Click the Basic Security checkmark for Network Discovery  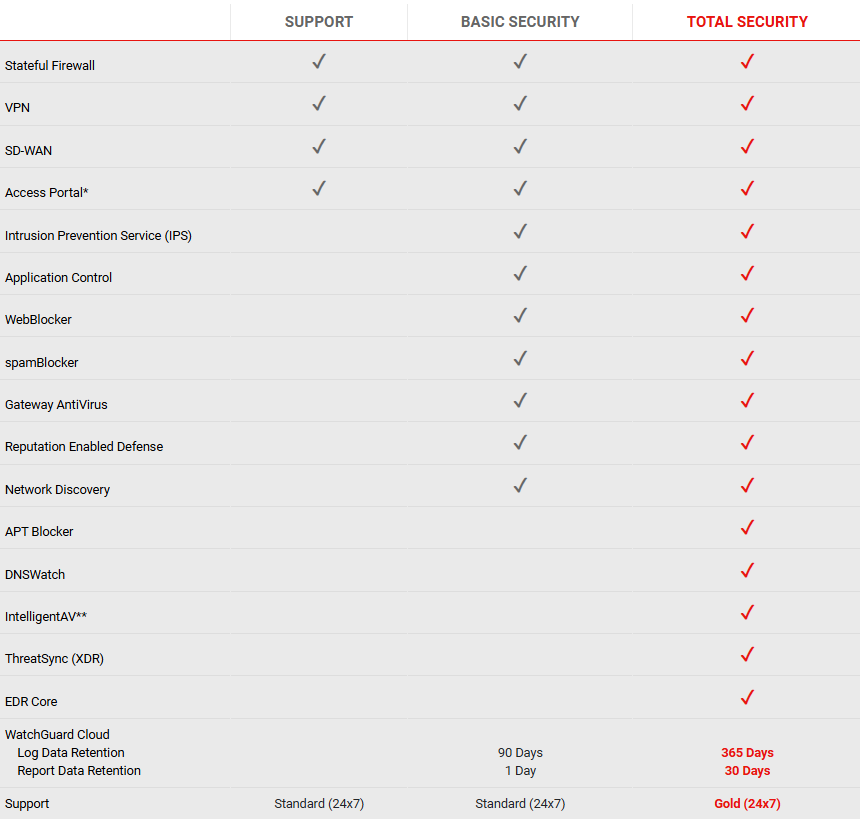[x=520, y=486]
